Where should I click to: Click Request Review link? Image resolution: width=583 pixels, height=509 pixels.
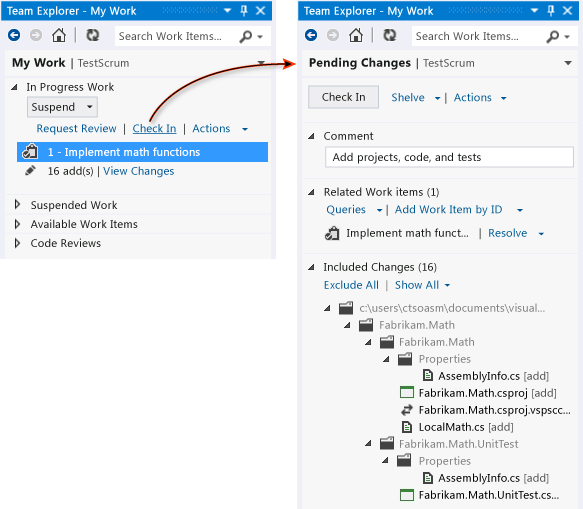point(76,128)
